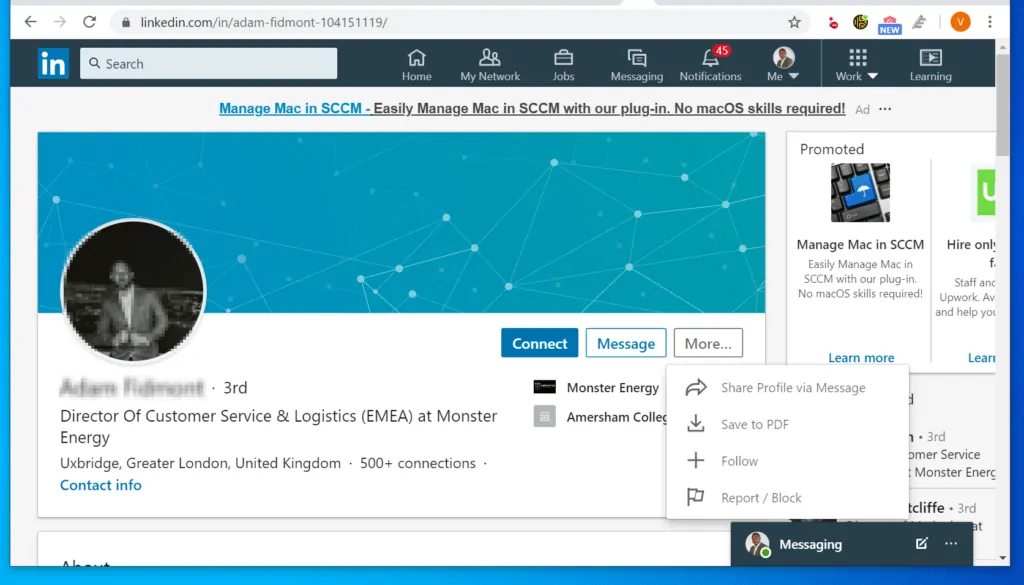Expand the Me dropdown menu

(x=784, y=65)
